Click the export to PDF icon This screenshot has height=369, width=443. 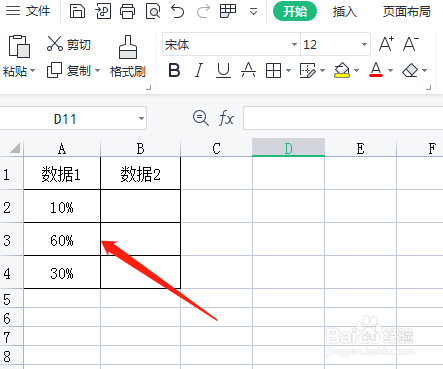[103, 11]
